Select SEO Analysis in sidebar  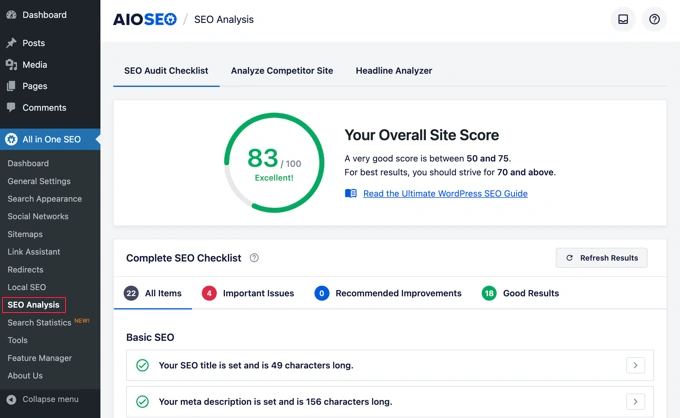point(33,305)
